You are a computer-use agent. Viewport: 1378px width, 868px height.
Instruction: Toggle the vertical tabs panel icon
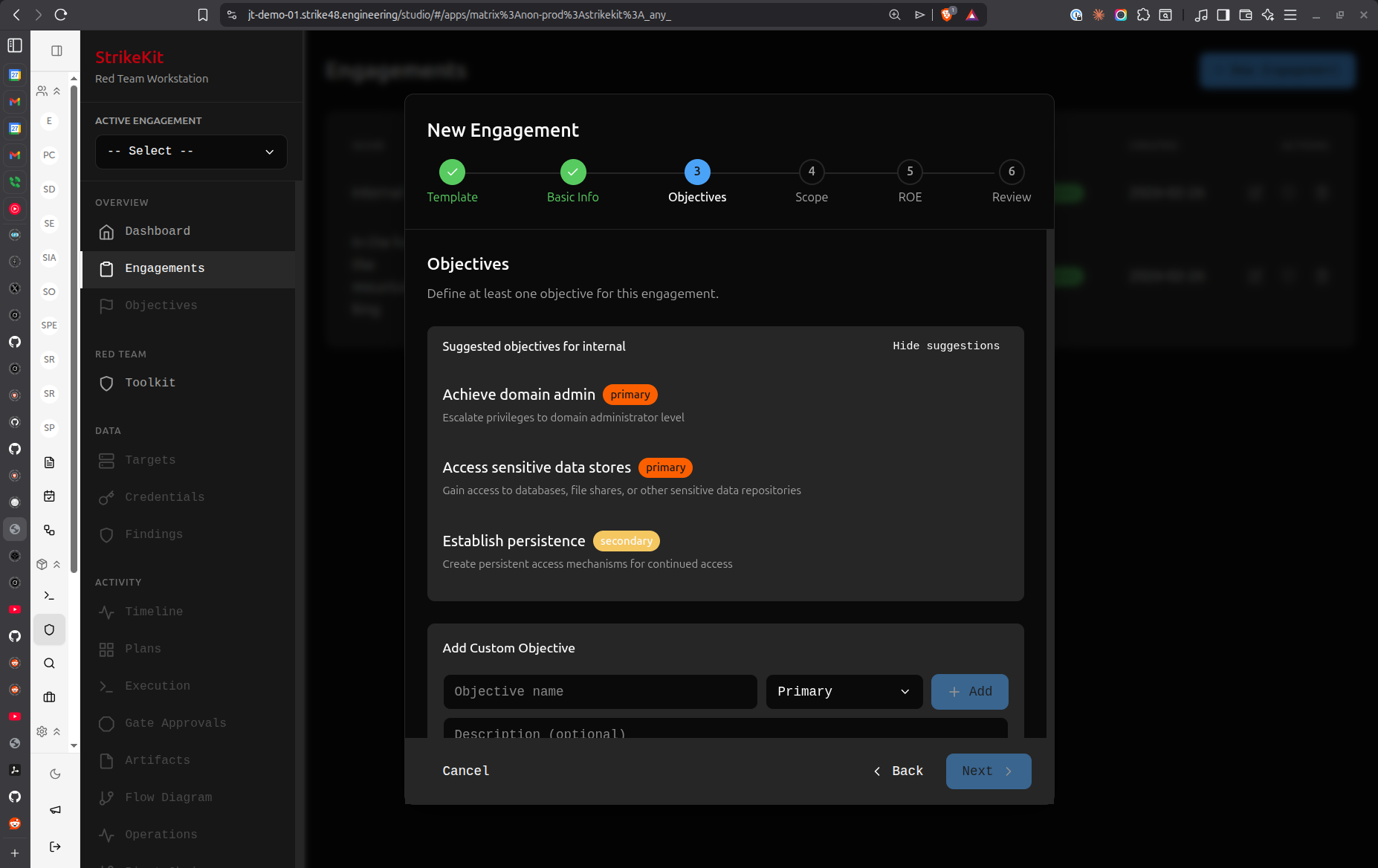(15, 45)
